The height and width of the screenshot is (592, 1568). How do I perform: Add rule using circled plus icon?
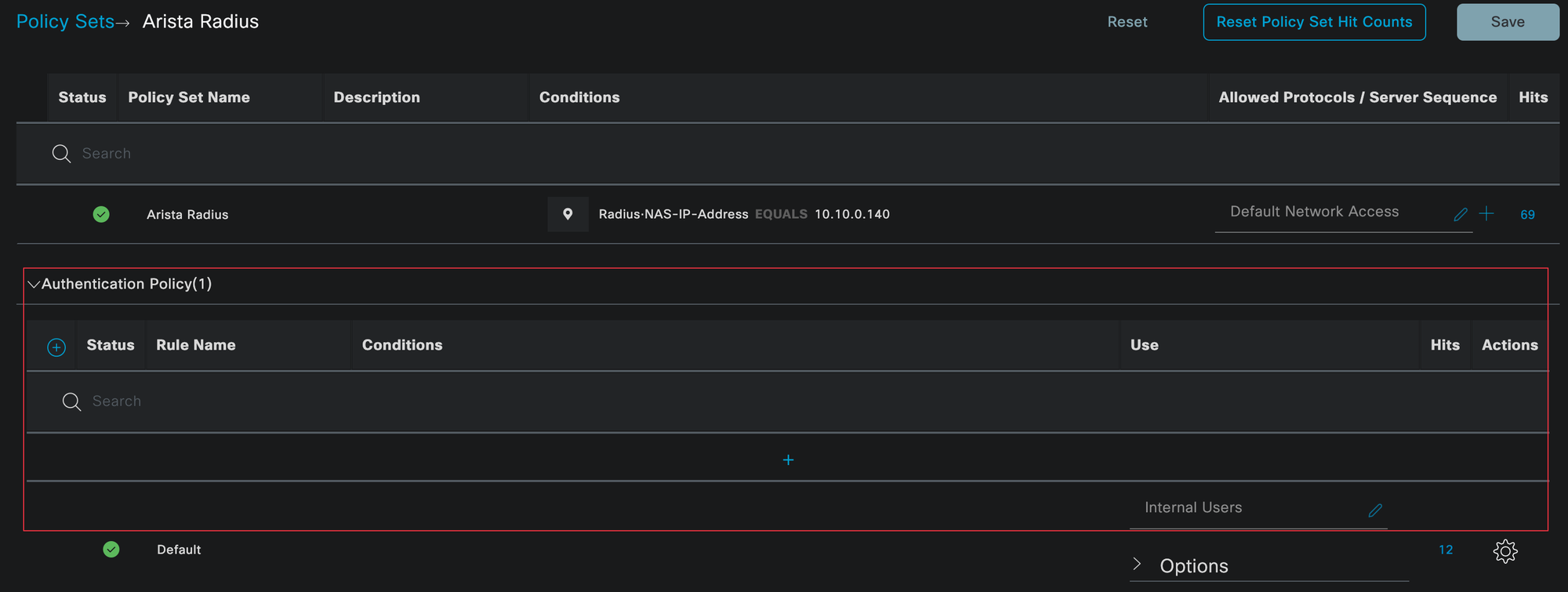click(56, 347)
